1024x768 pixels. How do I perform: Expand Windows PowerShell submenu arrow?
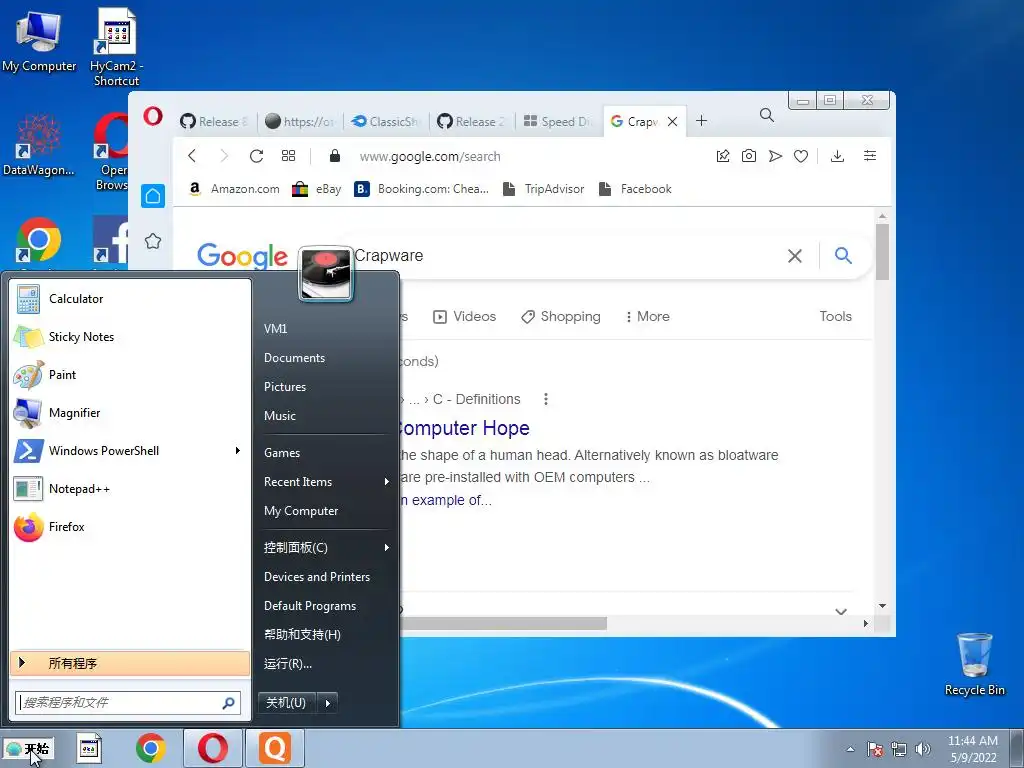(238, 451)
